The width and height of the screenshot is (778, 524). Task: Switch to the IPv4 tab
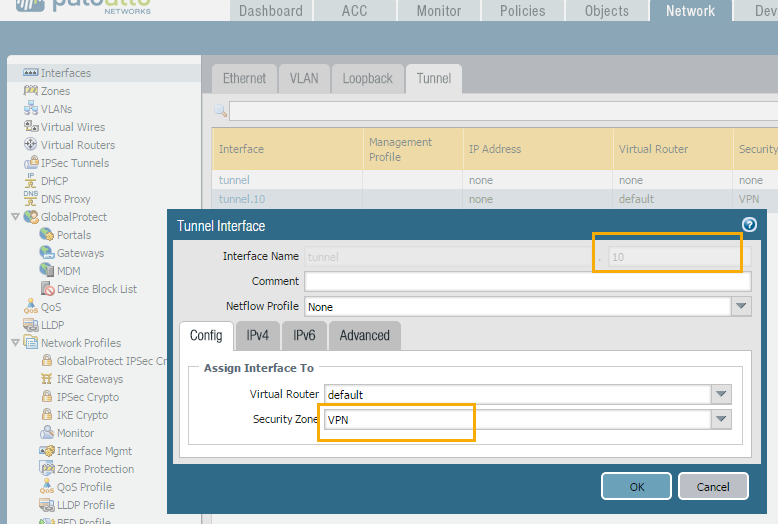click(257, 336)
